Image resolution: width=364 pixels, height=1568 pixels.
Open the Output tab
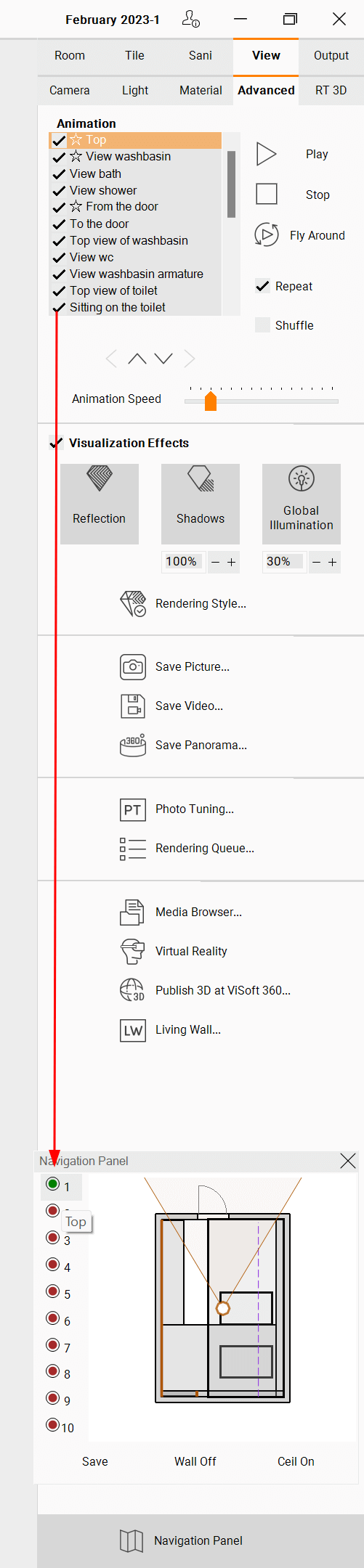331,55
